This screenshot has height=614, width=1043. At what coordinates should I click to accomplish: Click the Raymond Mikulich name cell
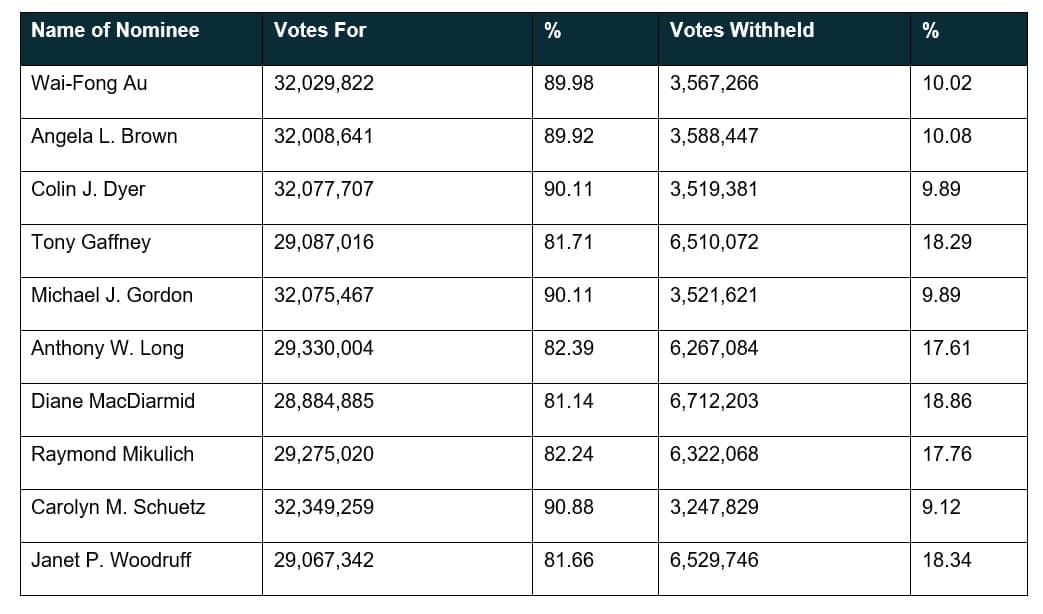(x=112, y=455)
